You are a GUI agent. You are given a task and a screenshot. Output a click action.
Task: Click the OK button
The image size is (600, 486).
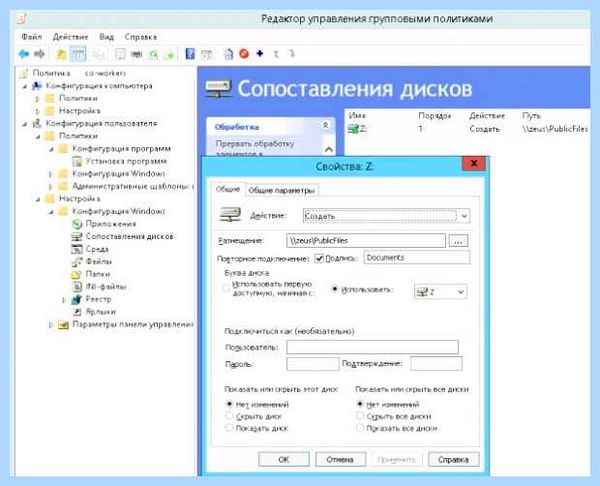(284, 460)
